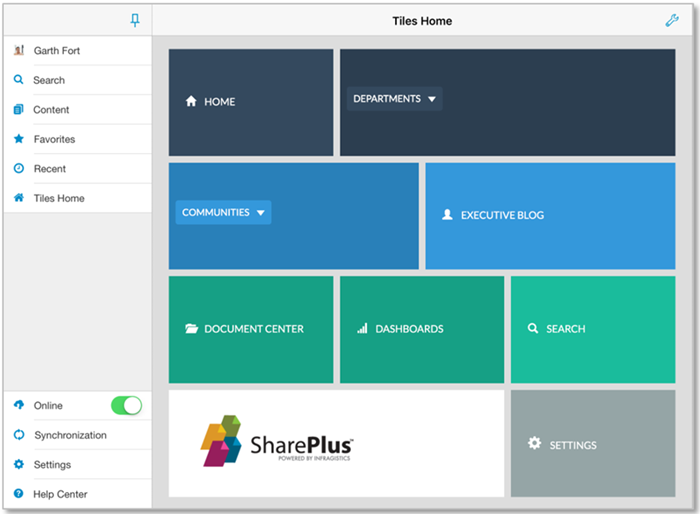Viewport: 700px width, 514px height.
Task: Click the pin icon atop sidebar
Action: tap(136, 20)
